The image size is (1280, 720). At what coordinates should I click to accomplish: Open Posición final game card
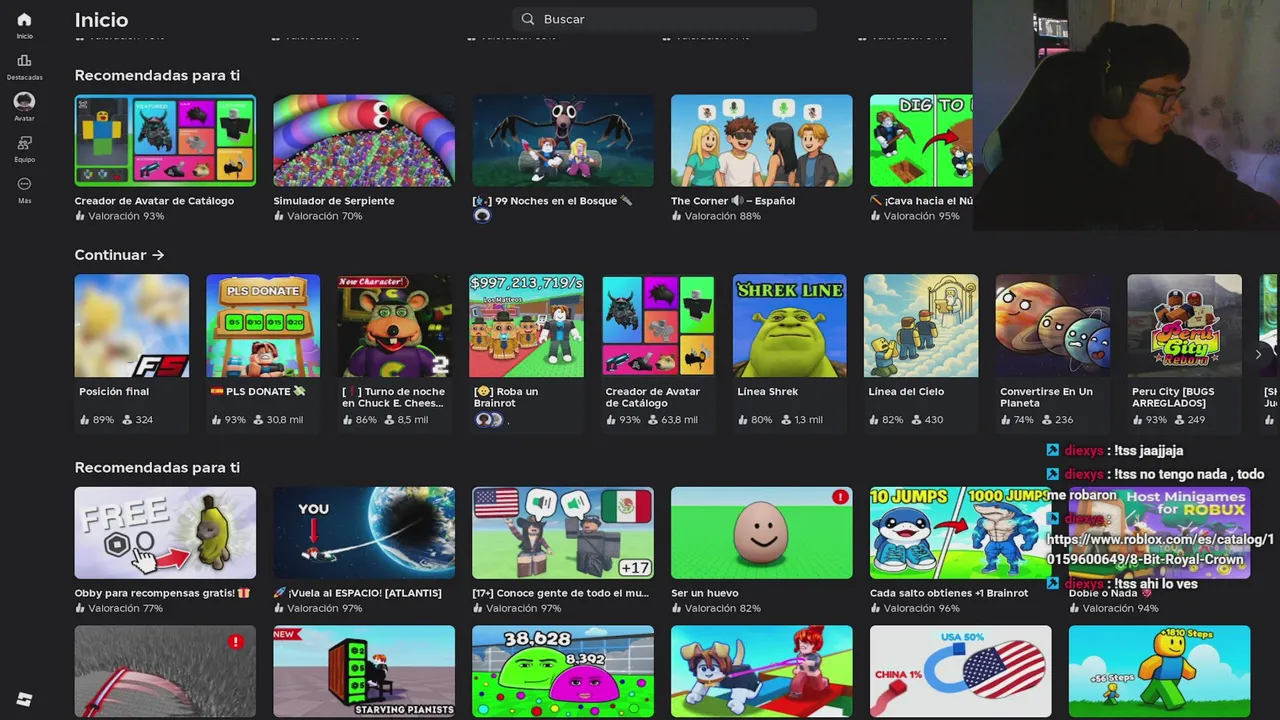pyautogui.click(x=131, y=352)
